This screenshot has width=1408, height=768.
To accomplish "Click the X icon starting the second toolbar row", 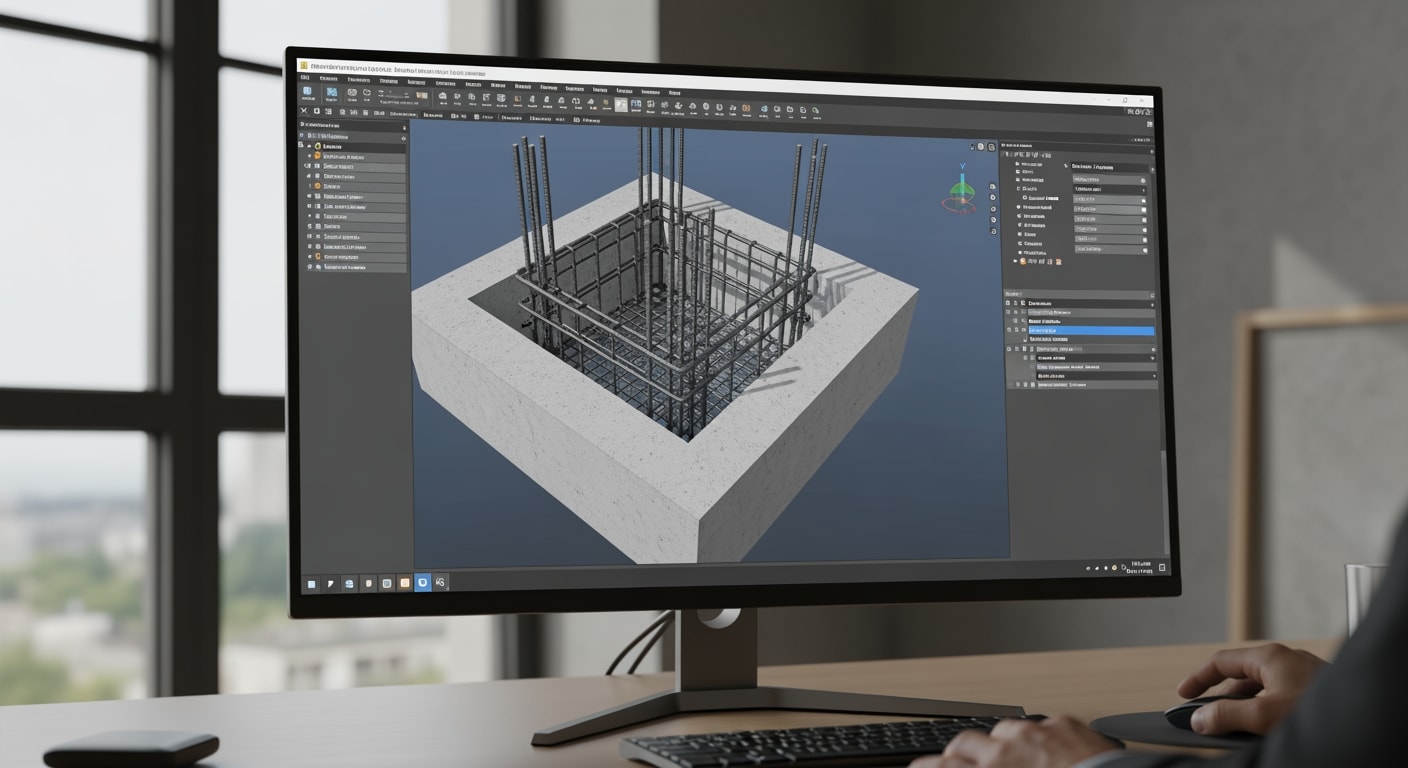I will coord(304,111).
